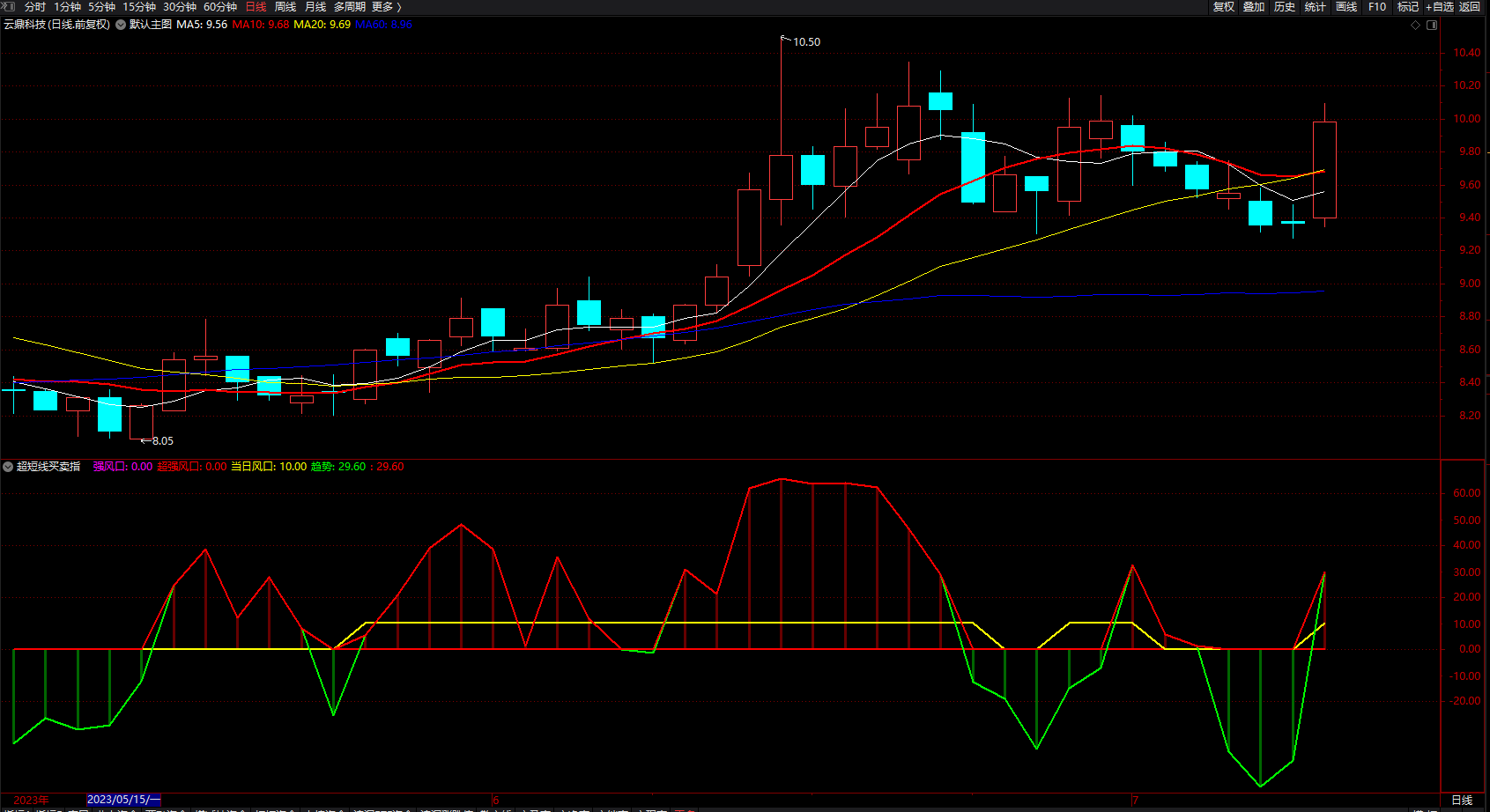
Task: Click the MA60: 8.96 value
Action: [x=384, y=25]
